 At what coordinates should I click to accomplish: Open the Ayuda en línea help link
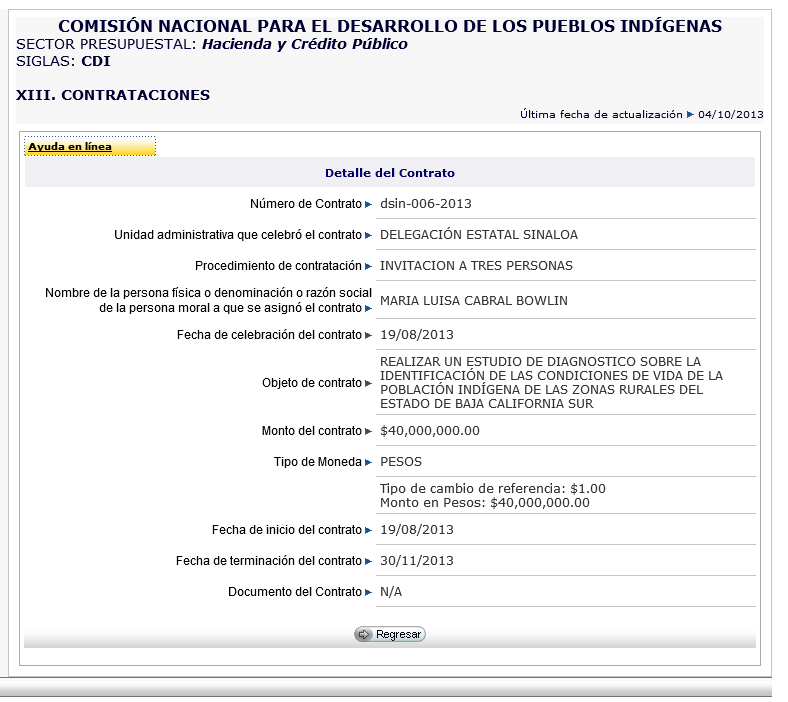pyautogui.click(x=70, y=147)
